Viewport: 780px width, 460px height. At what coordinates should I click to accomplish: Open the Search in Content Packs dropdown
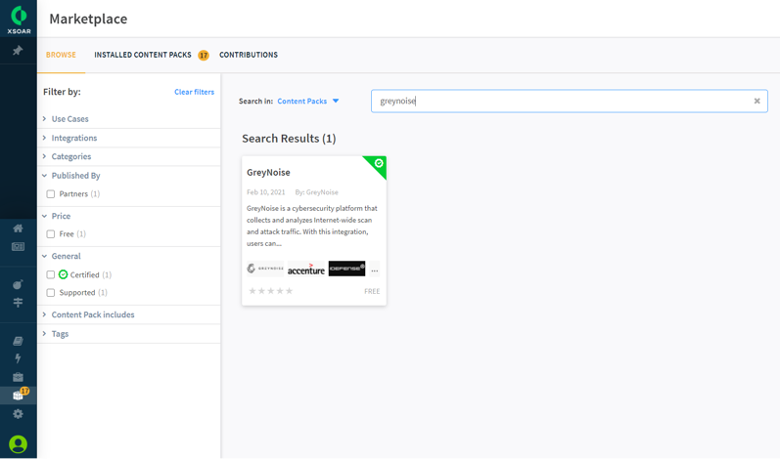[x=308, y=101]
